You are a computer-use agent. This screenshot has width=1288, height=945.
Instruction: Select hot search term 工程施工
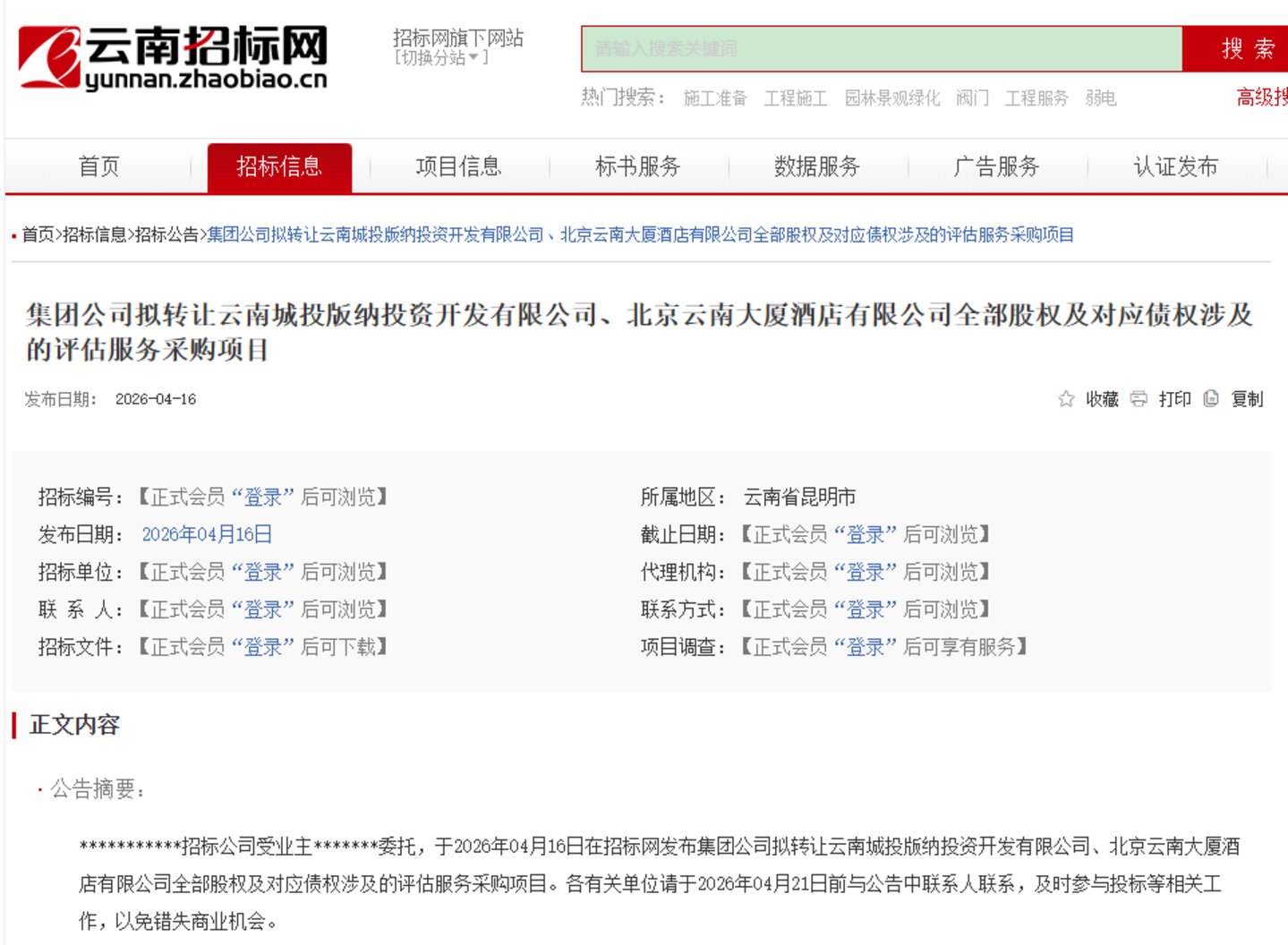click(x=796, y=98)
